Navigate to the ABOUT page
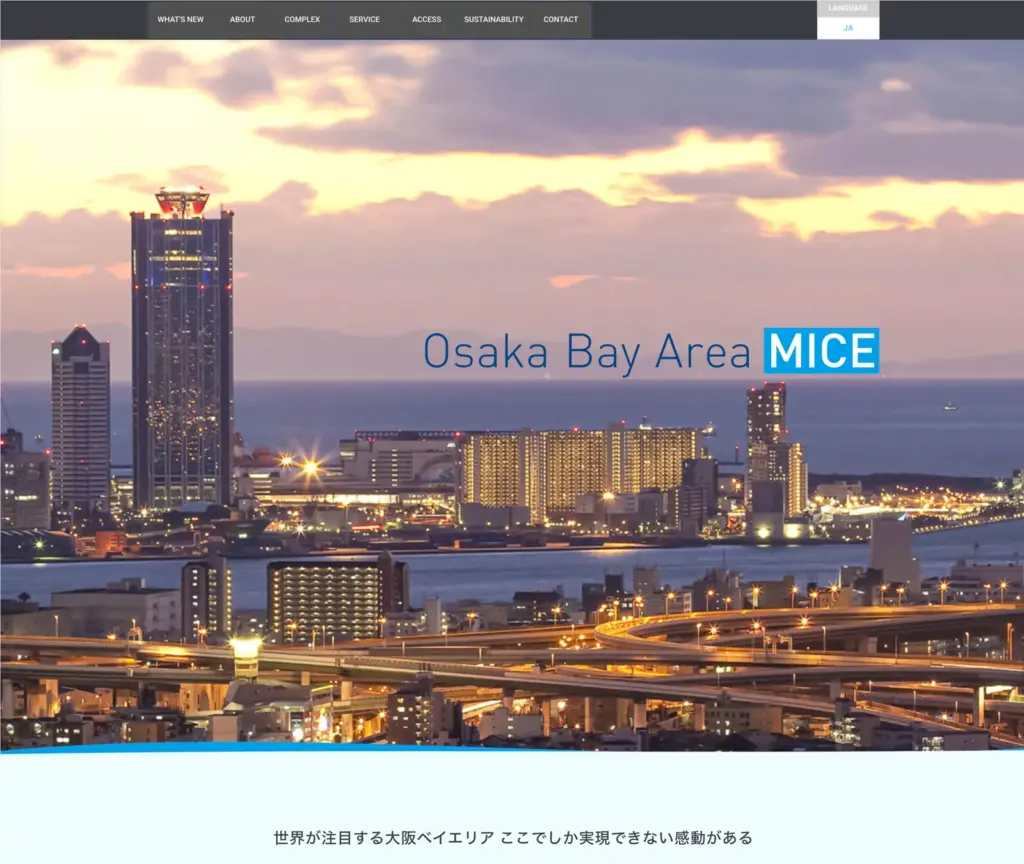This screenshot has height=864, width=1024. click(242, 18)
